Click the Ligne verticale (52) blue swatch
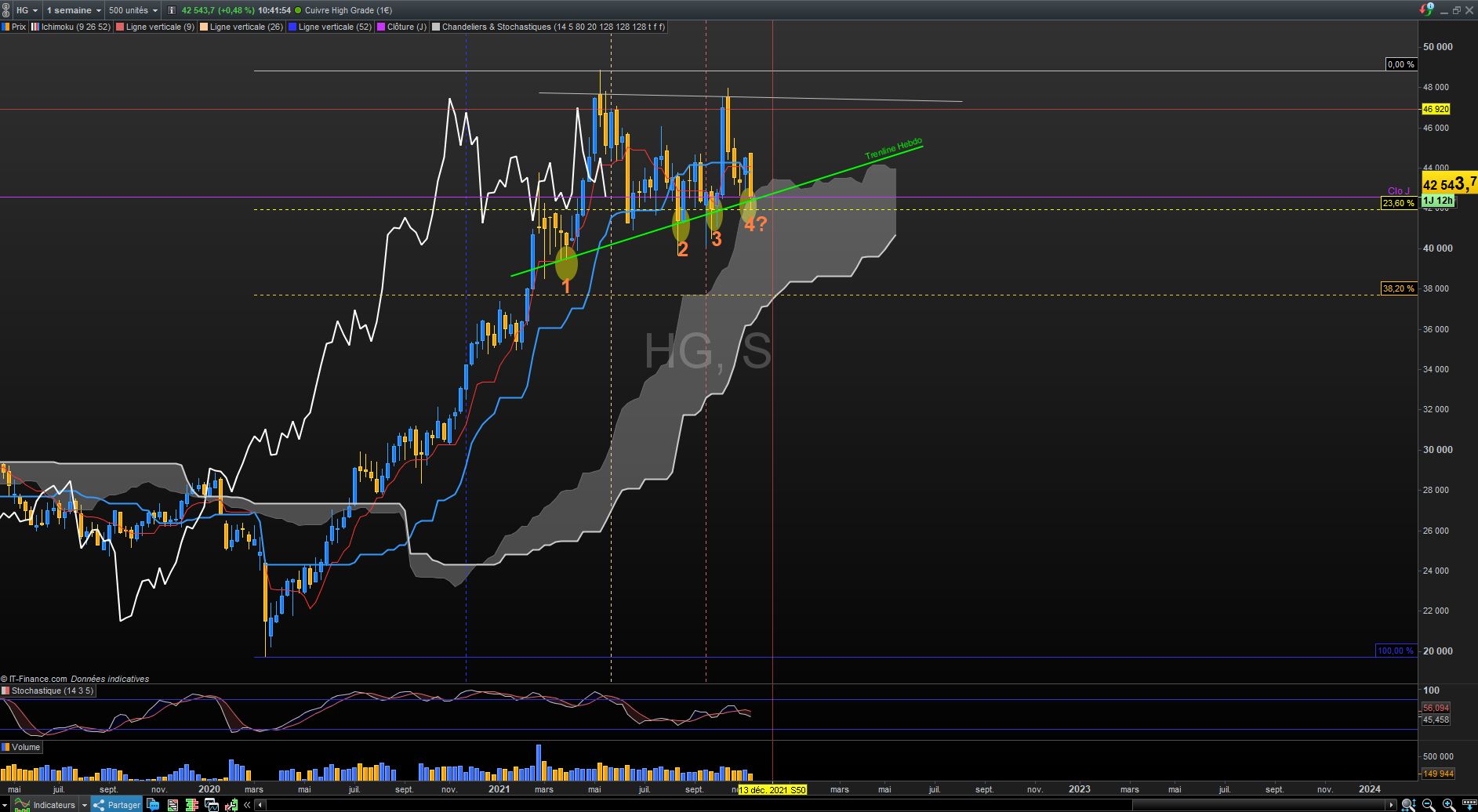This screenshot has height=812, width=1478. [x=292, y=27]
